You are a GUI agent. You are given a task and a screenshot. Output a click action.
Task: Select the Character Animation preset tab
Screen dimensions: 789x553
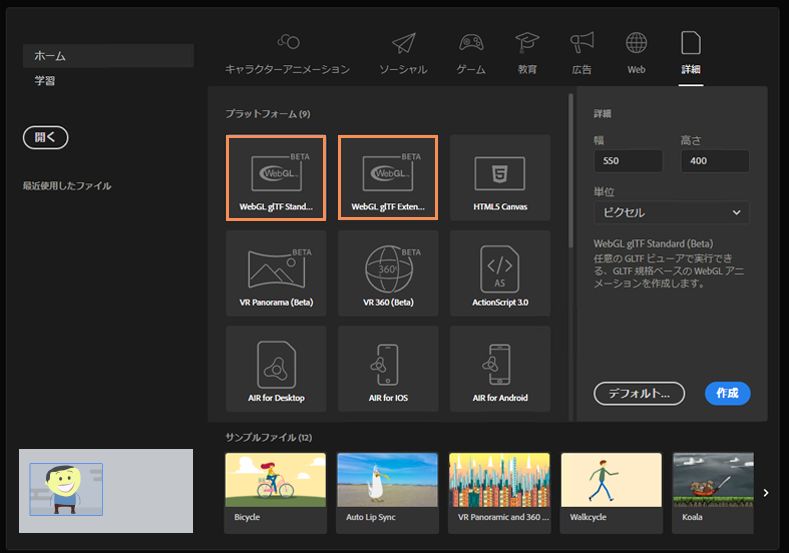287,54
